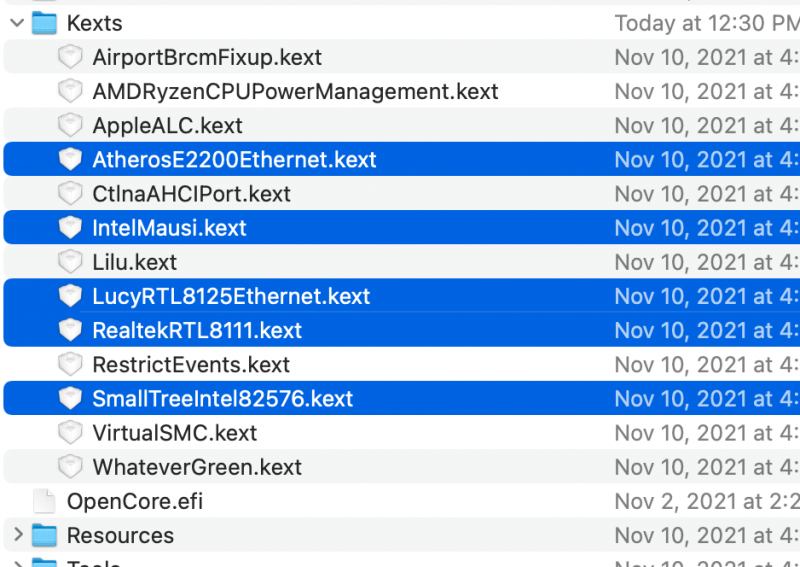Screen dimensions: 800x567
Task: Click the Lilu.kext shield icon
Action: (x=69, y=262)
